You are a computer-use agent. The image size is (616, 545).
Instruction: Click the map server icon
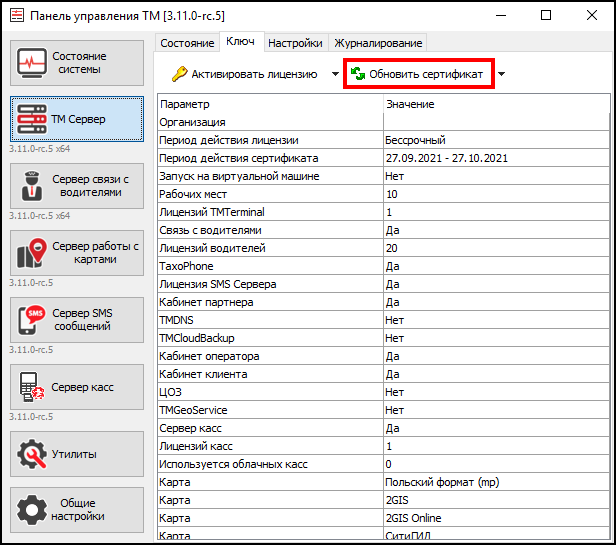pyautogui.click(x=33, y=253)
